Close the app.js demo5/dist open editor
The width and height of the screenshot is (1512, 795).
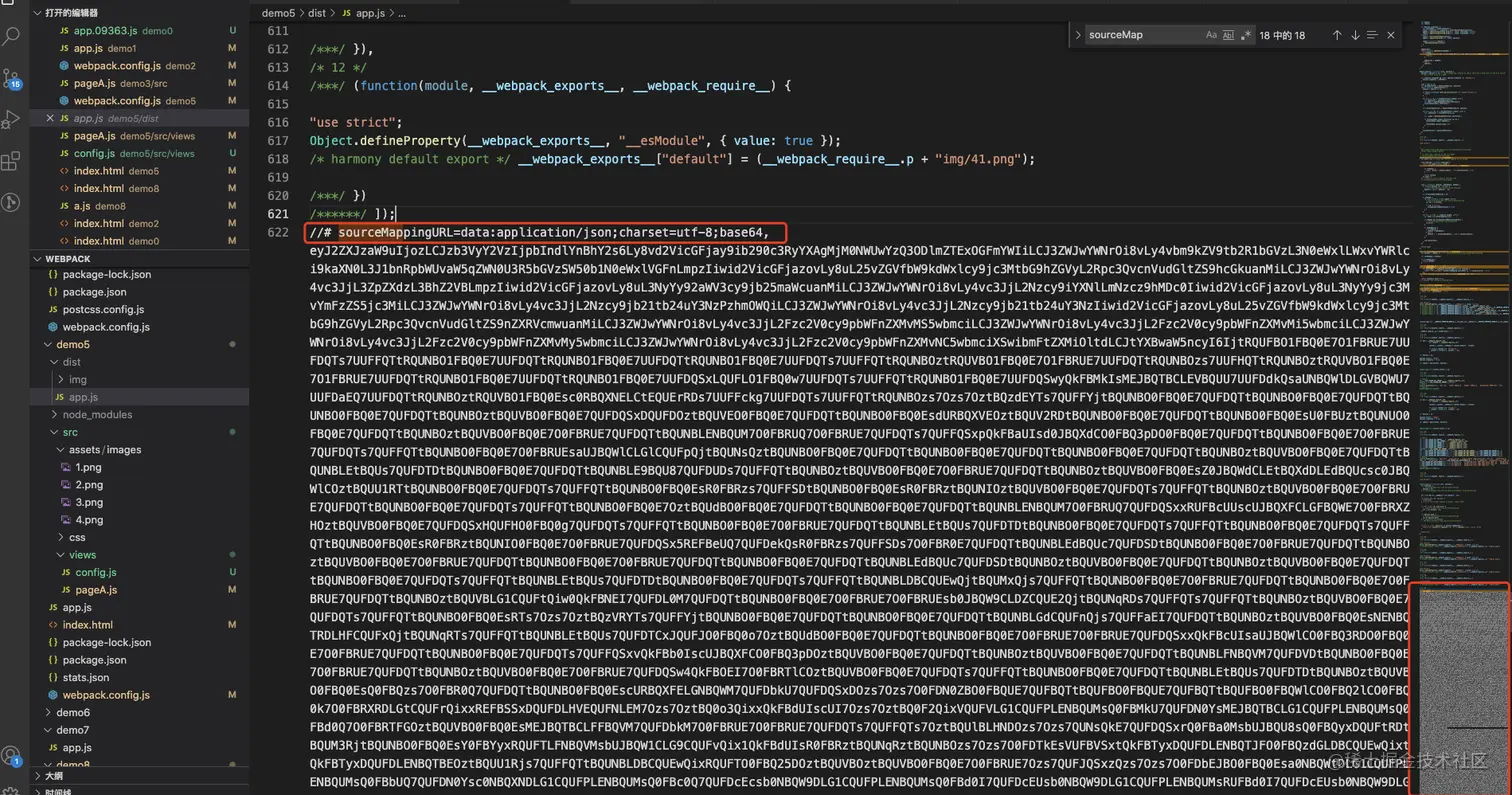coord(50,118)
